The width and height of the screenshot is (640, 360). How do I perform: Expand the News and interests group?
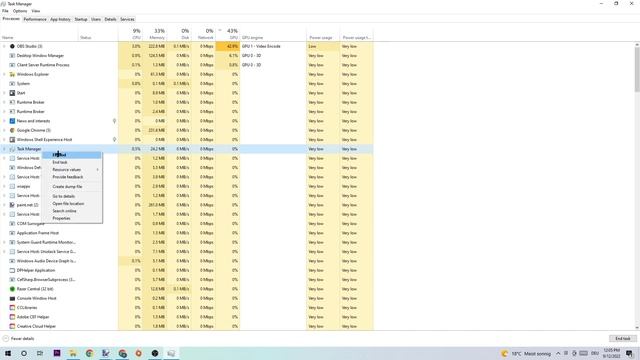coord(4,121)
